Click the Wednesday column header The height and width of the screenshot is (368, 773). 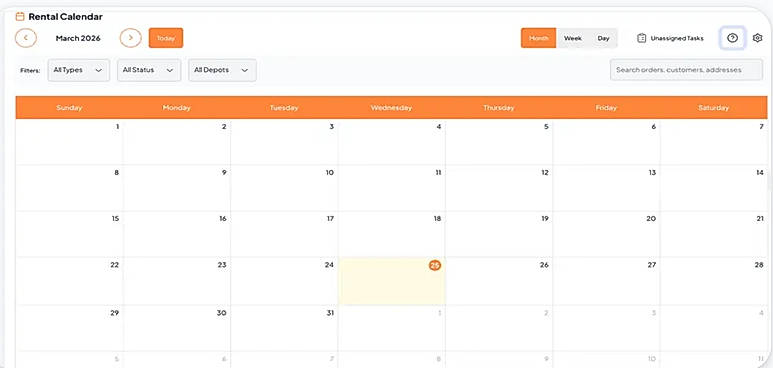391,108
